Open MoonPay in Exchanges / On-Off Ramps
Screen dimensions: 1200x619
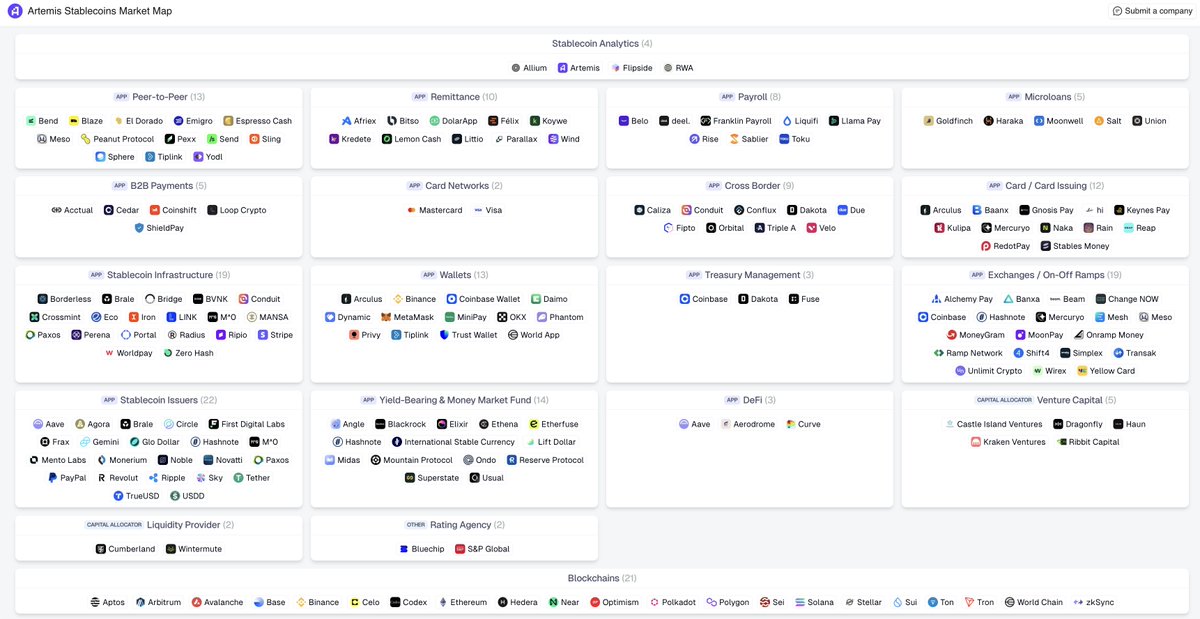pos(1039,335)
